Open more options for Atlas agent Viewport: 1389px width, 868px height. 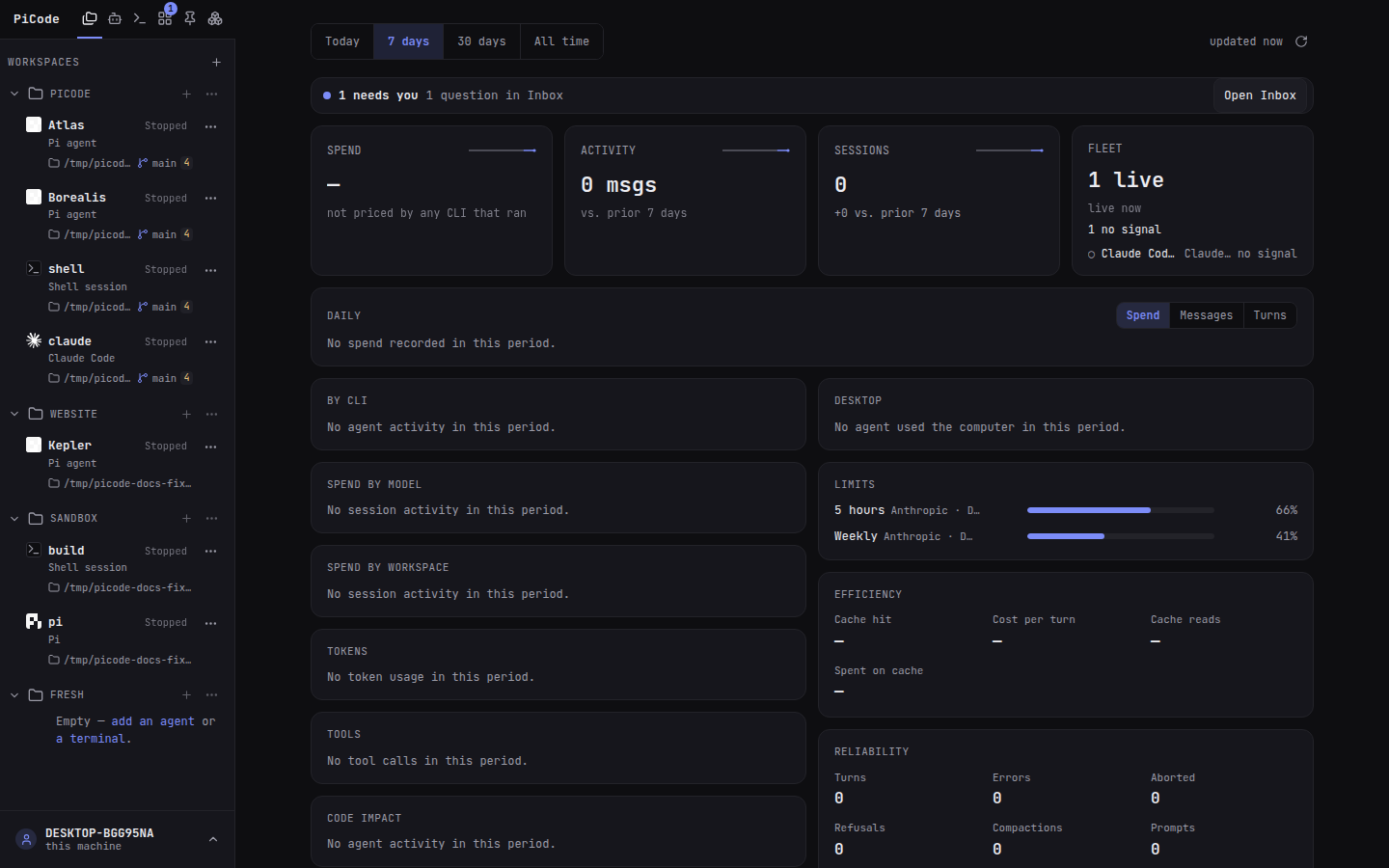(x=210, y=126)
